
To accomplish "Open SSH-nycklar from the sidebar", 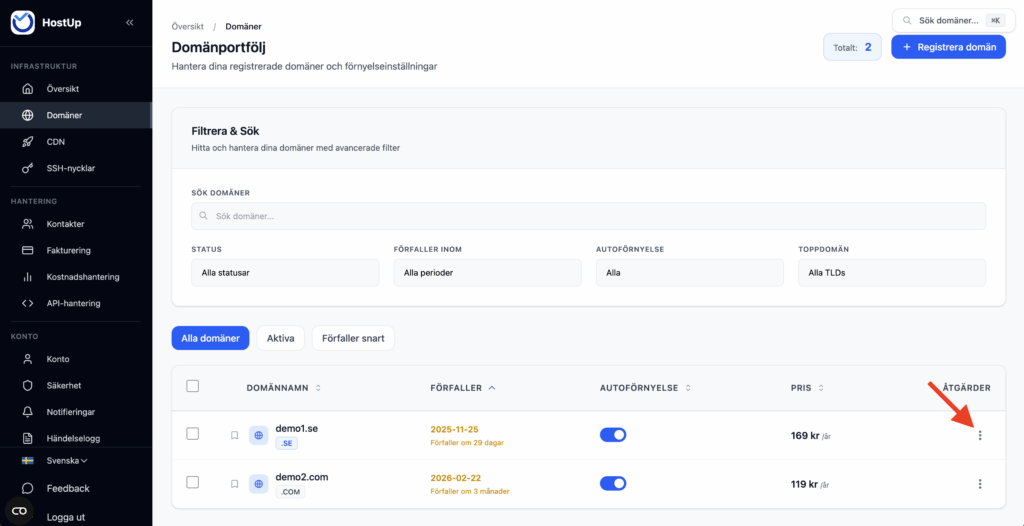I will [x=71, y=168].
